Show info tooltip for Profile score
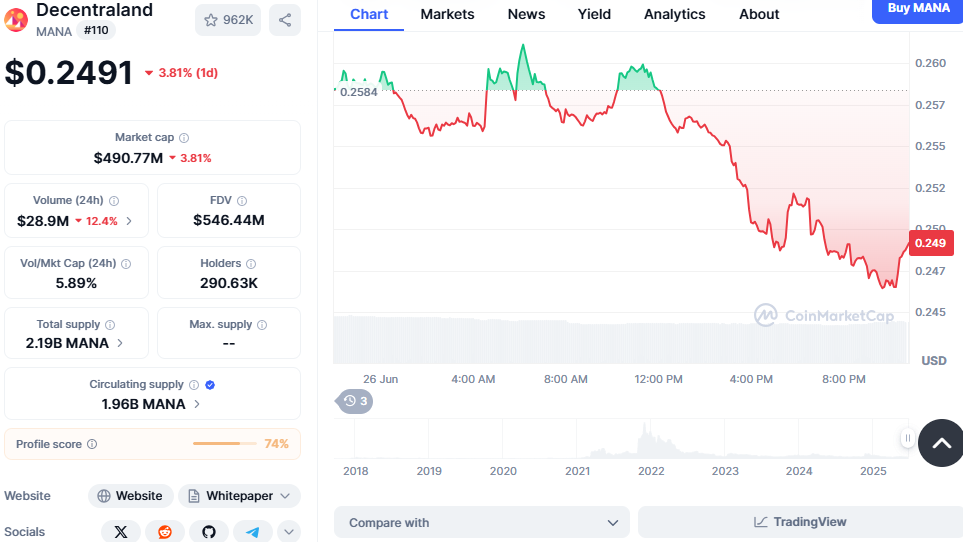963x542 pixels. coord(92,444)
